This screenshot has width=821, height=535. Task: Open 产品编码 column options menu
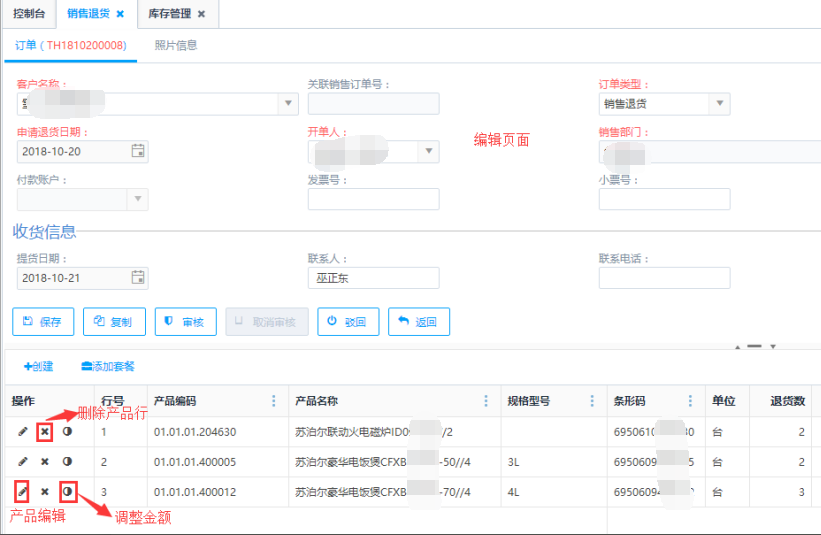click(x=274, y=401)
